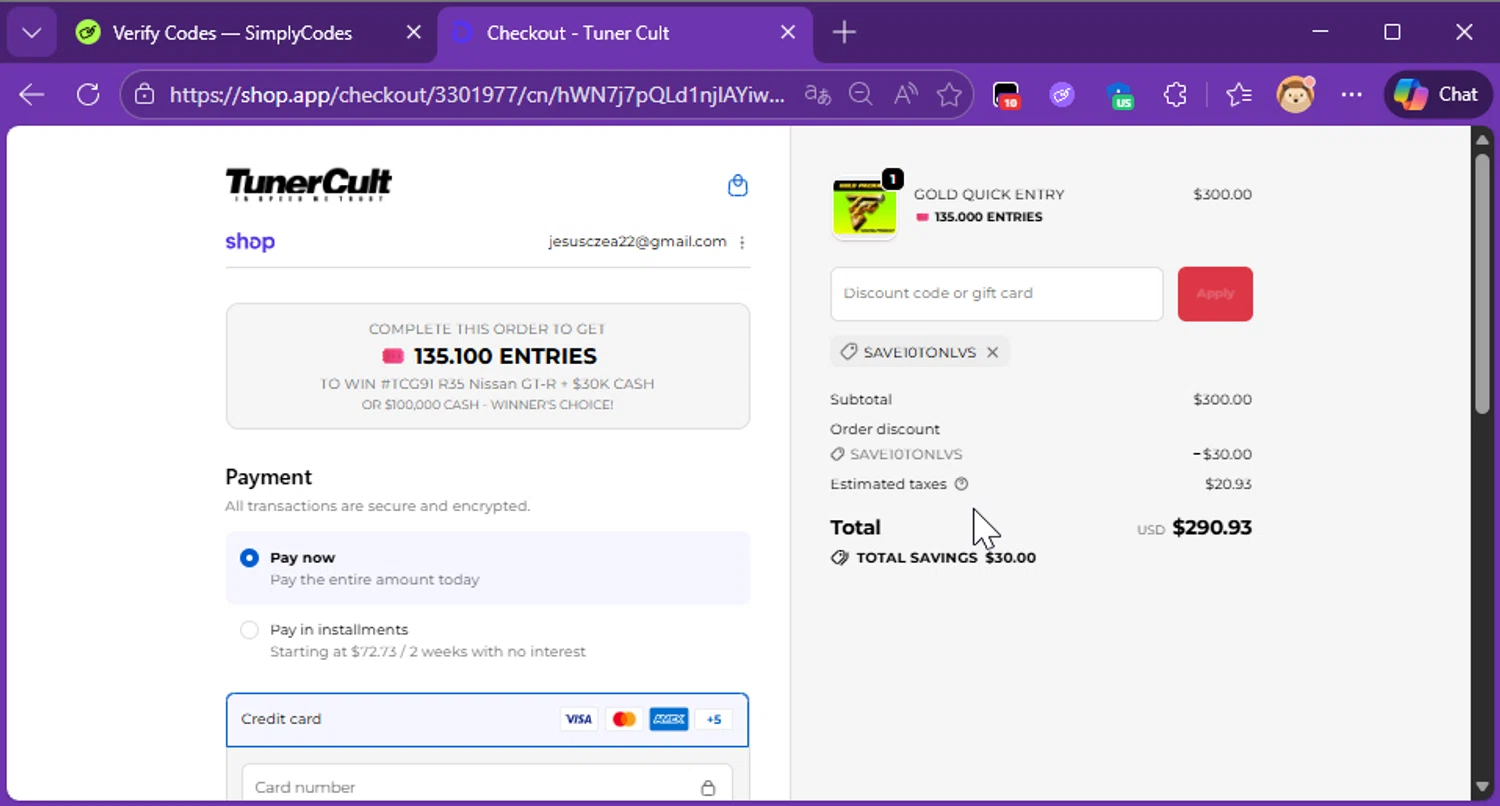This screenshot has height=806, width=1500.
Task: Close the Checkout - Tuner Cult tab
Action: pyautogui.click(x=788, y=33)
